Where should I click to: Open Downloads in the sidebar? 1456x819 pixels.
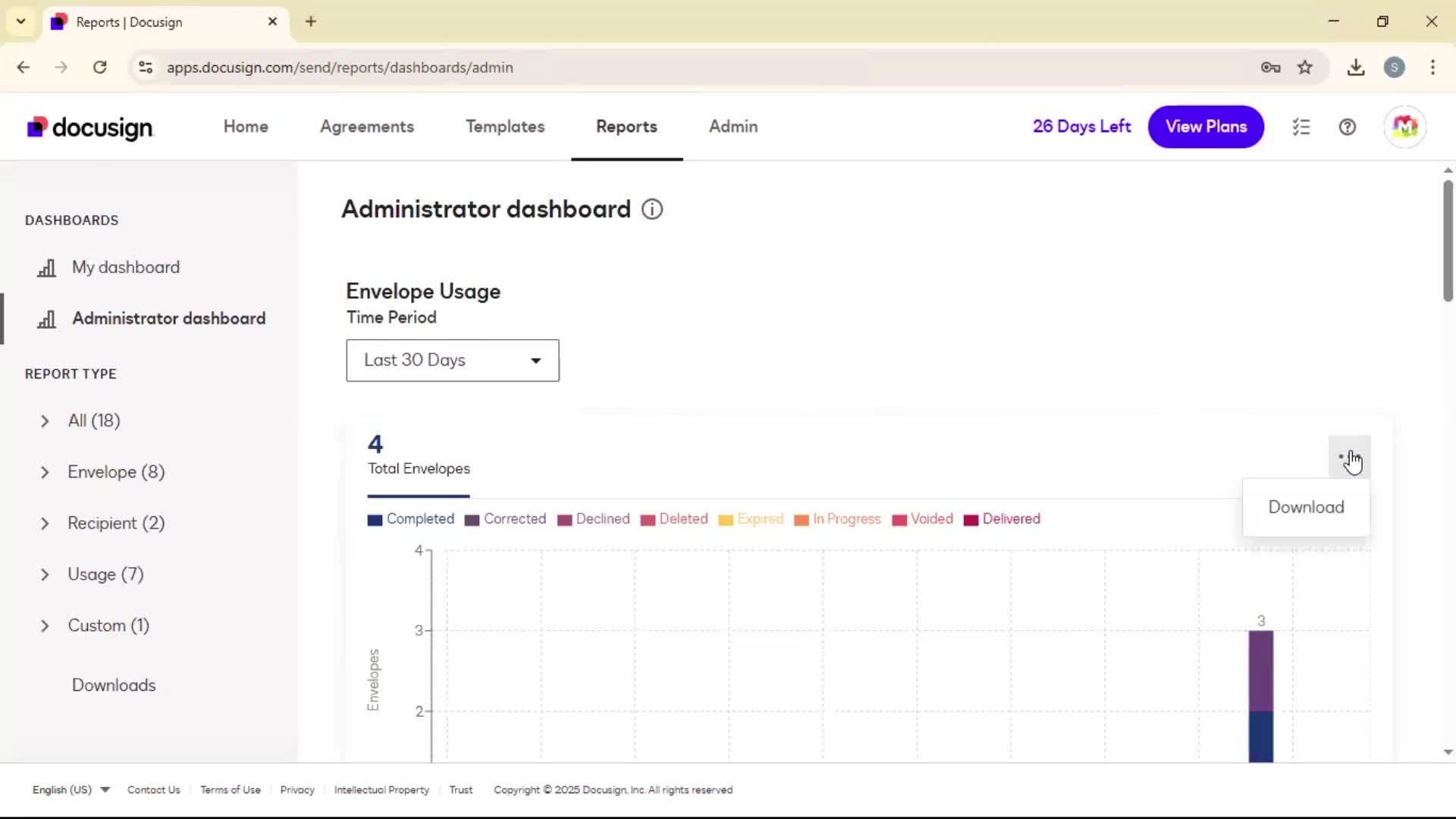(114, 686)
